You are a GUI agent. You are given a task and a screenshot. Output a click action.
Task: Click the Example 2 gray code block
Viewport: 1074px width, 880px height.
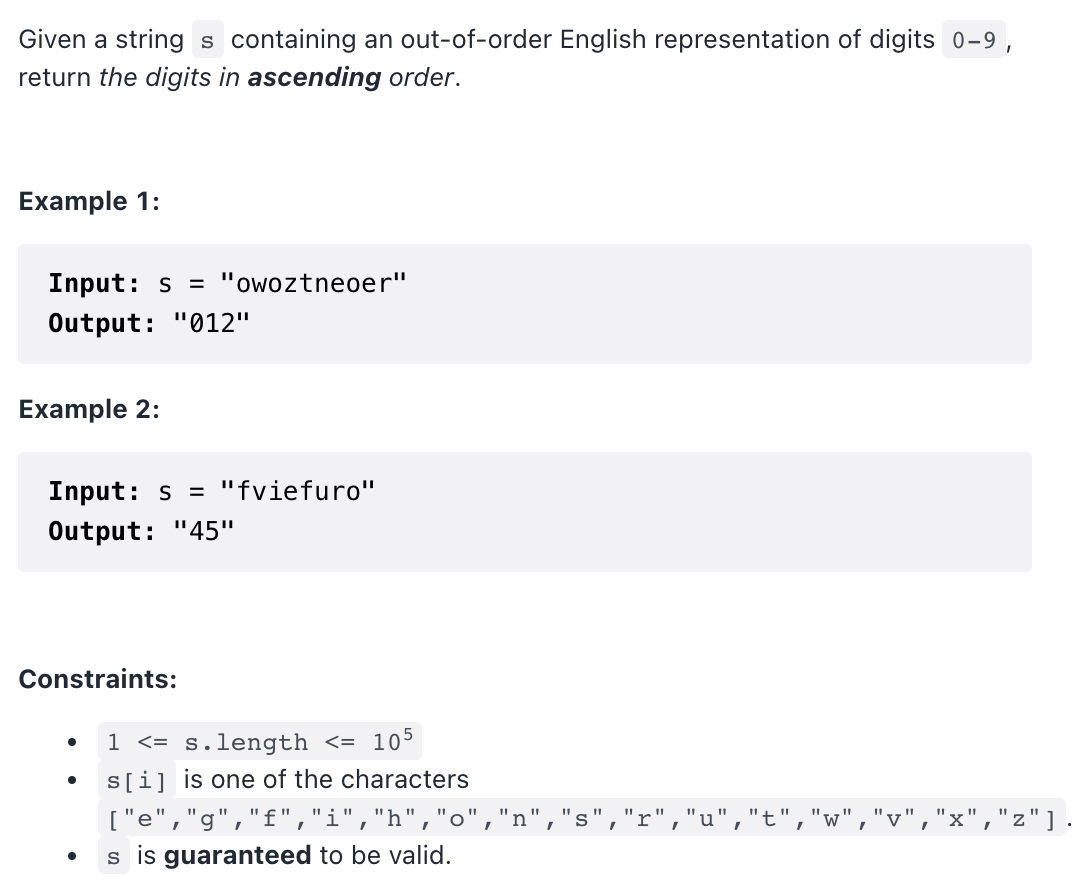click(x=525, y=511)
